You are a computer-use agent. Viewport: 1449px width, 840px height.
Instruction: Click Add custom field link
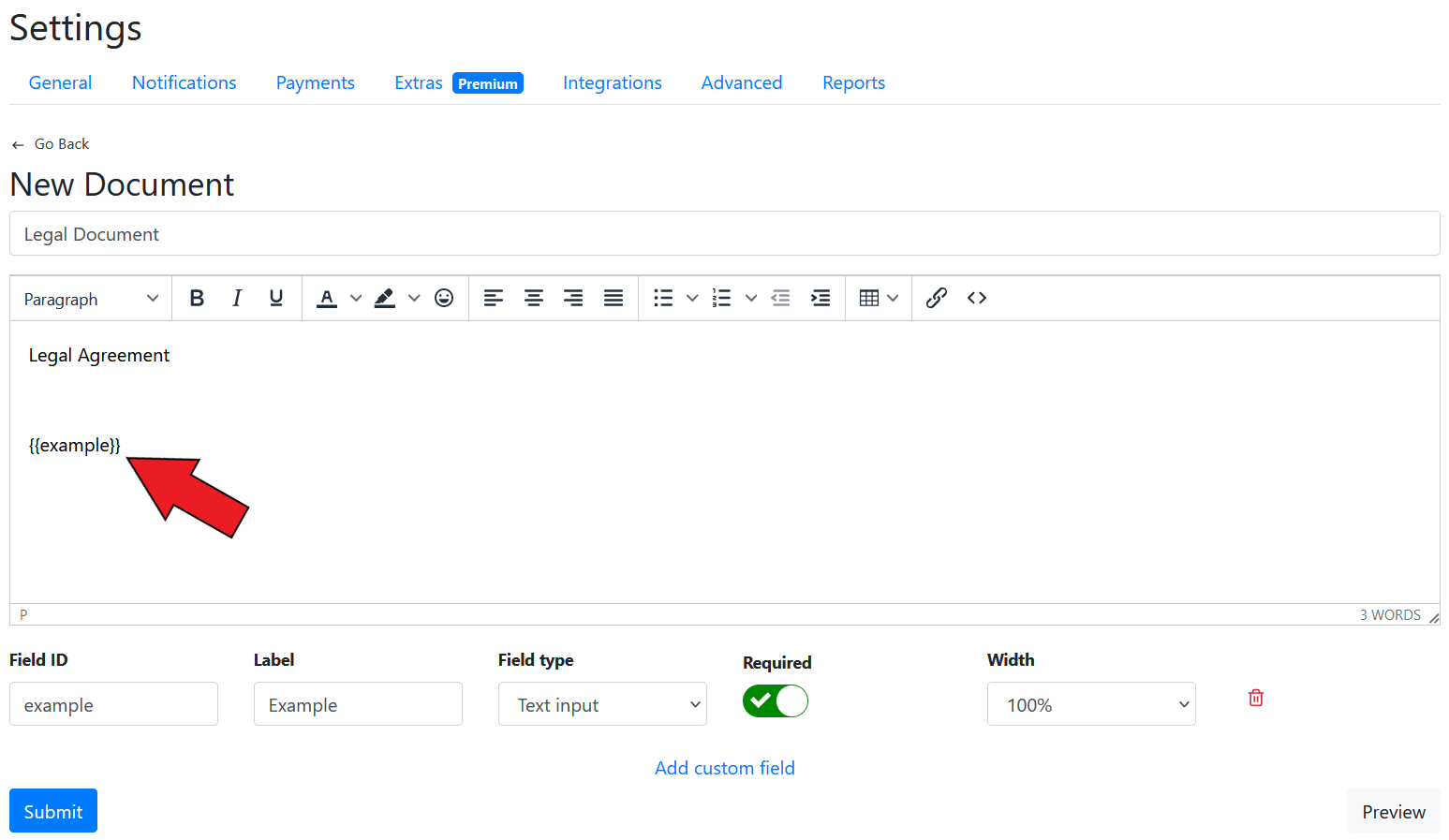[724, 768]
